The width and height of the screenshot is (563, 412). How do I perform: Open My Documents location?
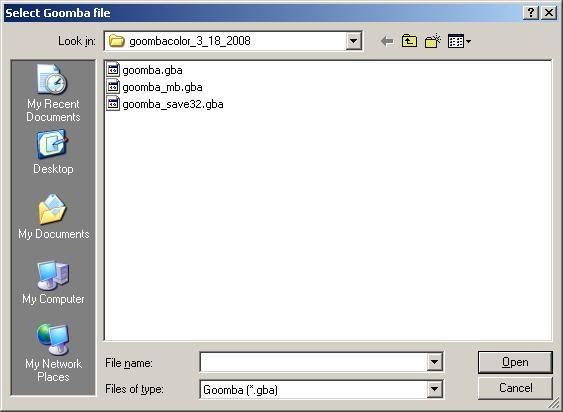(x=53, y=217)
